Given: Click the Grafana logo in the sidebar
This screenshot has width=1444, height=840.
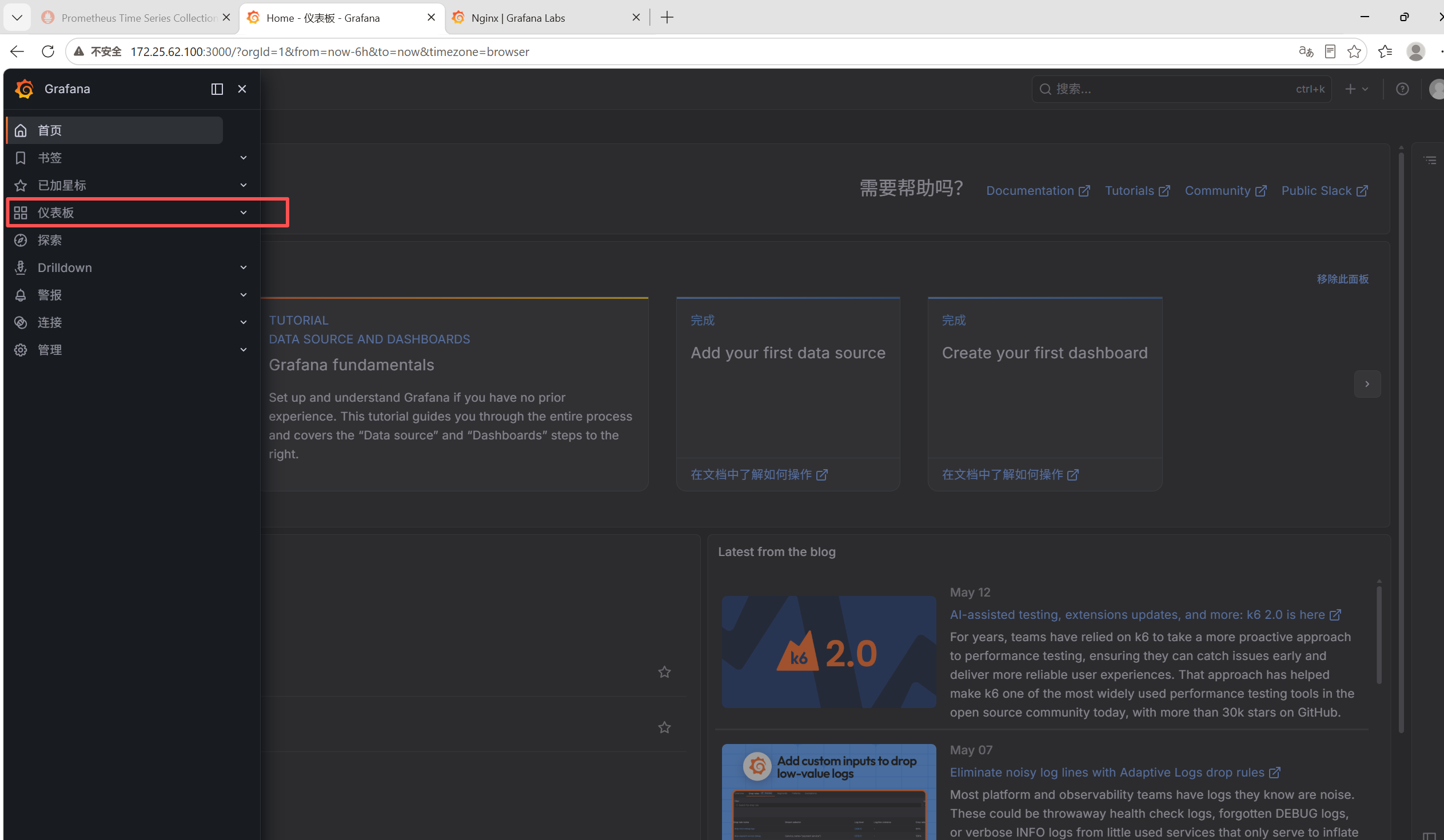Looking at the screenshot, I should coord(24,89).
